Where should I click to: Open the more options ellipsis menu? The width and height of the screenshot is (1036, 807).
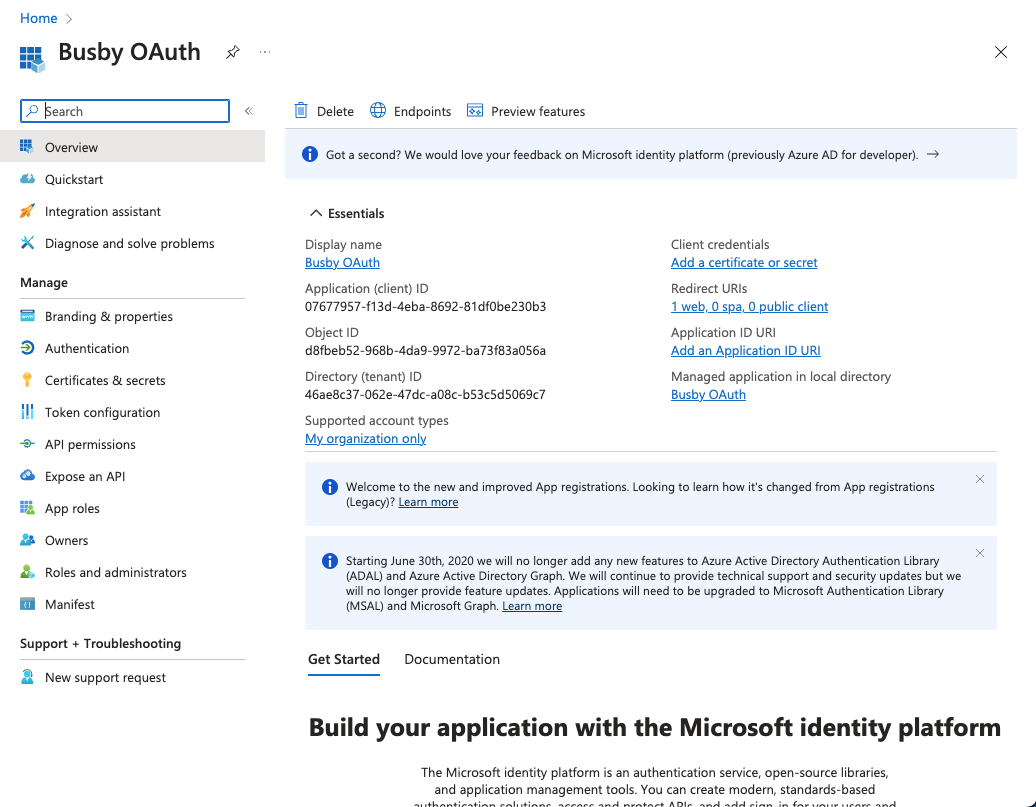pos(265,52)
